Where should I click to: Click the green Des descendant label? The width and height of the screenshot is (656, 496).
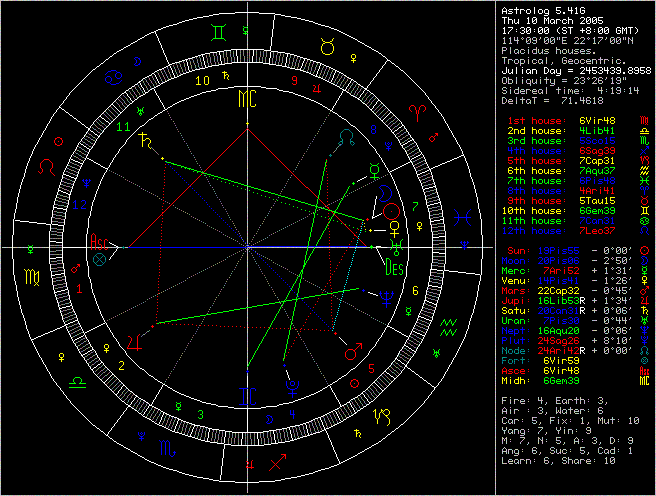click(x=394, y=266)
